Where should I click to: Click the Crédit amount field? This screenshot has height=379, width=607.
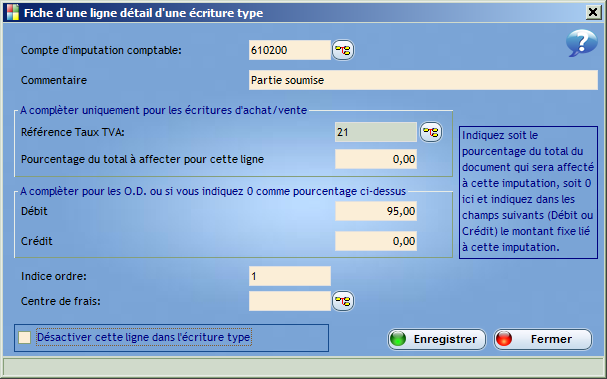[376, 241]
